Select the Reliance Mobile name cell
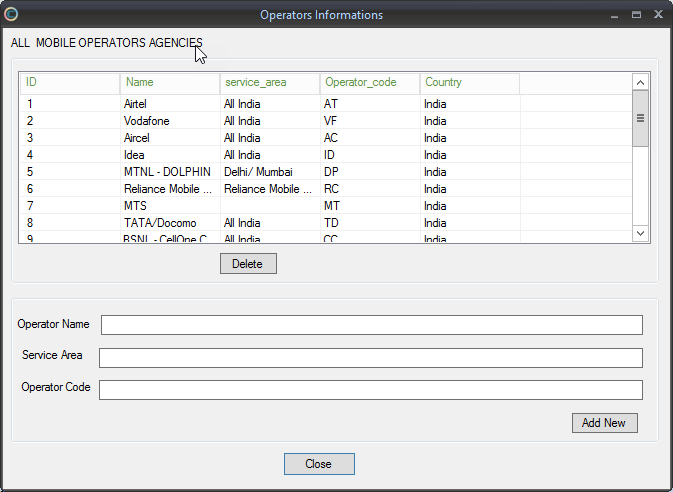The width and height of the screenshot is (673, 492). click(x=168, y=189)
